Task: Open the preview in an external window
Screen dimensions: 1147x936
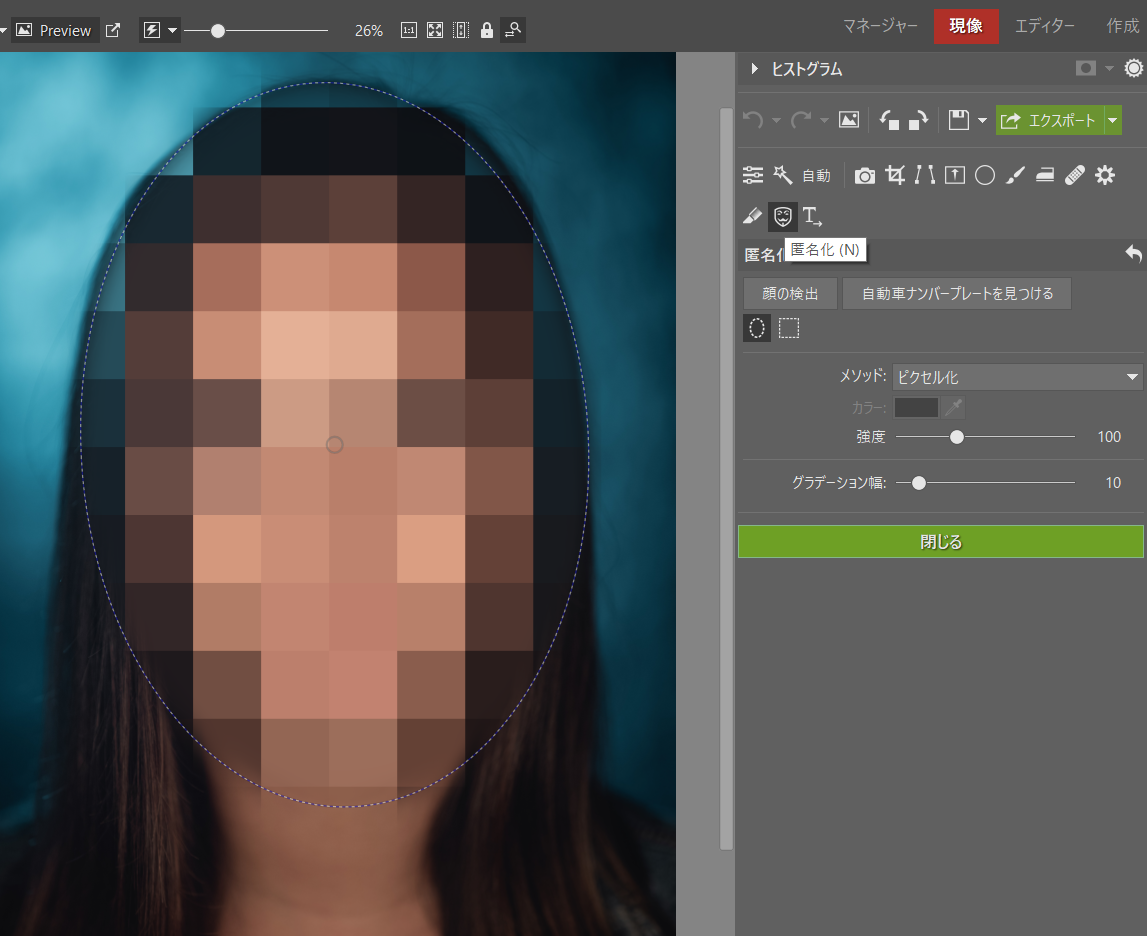Action: click(x=113, y=30)
